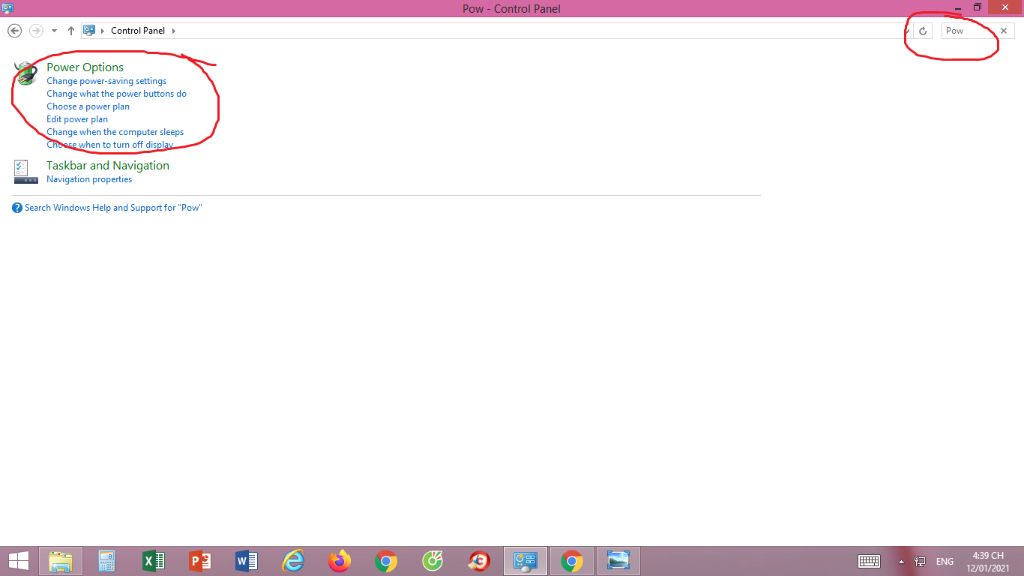Clear the search box with X
The image size is (1024, 576).
(x=1004, y=31)
